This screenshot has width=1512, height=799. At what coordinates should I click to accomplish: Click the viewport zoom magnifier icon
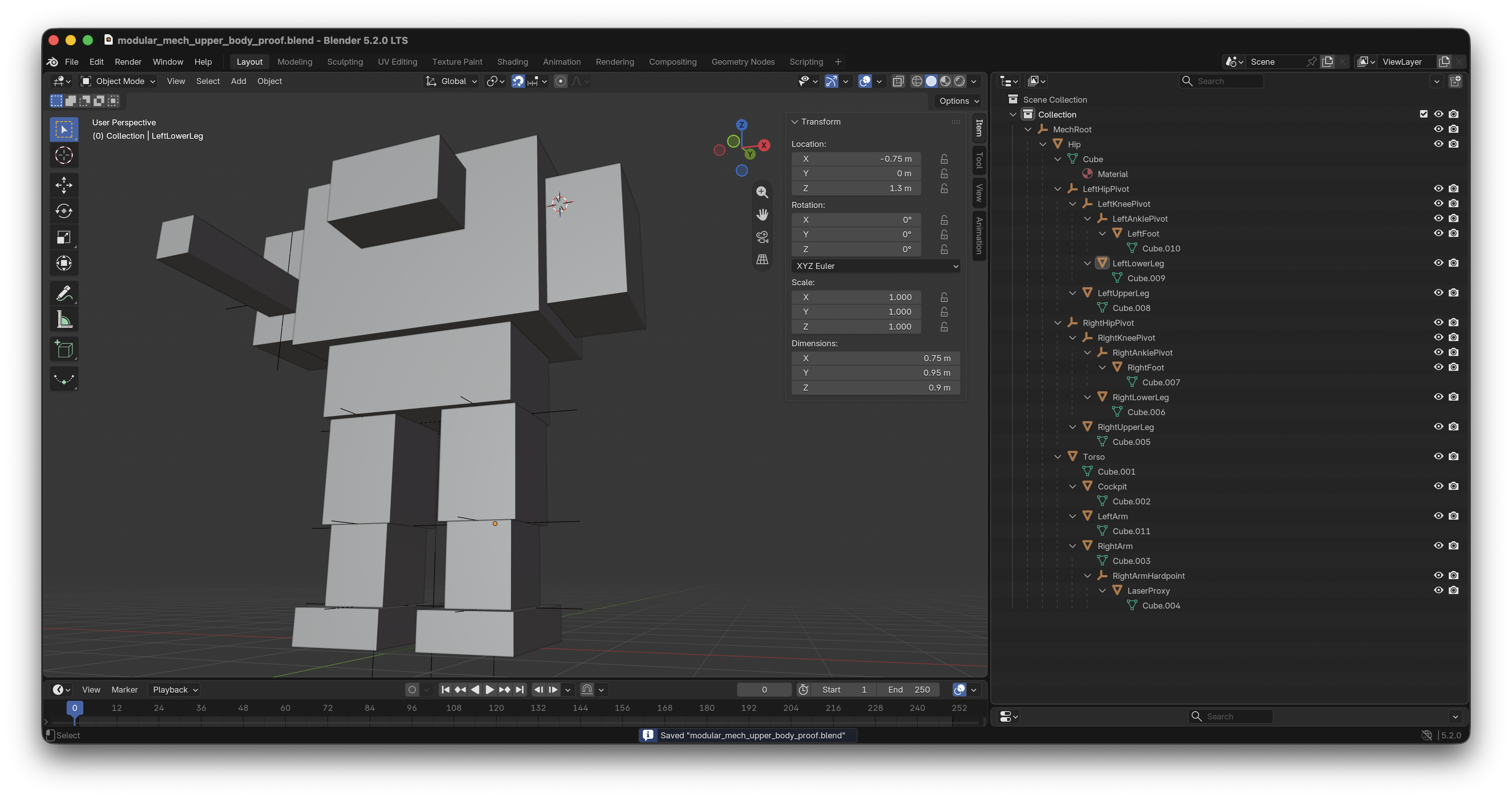762,192
